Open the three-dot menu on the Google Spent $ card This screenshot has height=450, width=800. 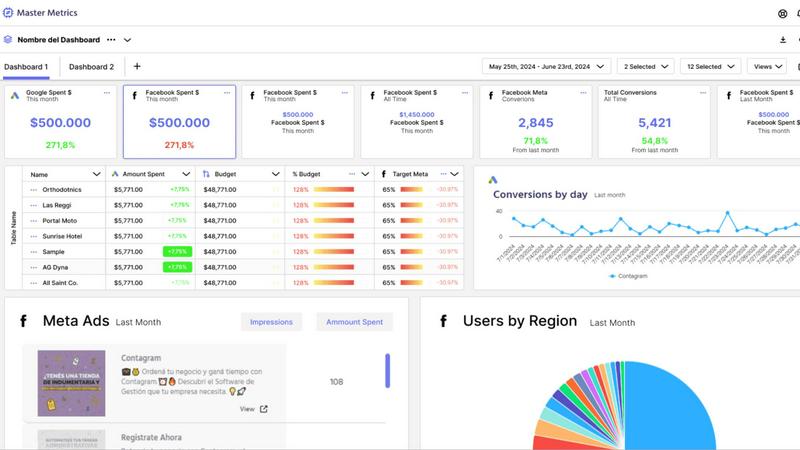pos(108,93)
